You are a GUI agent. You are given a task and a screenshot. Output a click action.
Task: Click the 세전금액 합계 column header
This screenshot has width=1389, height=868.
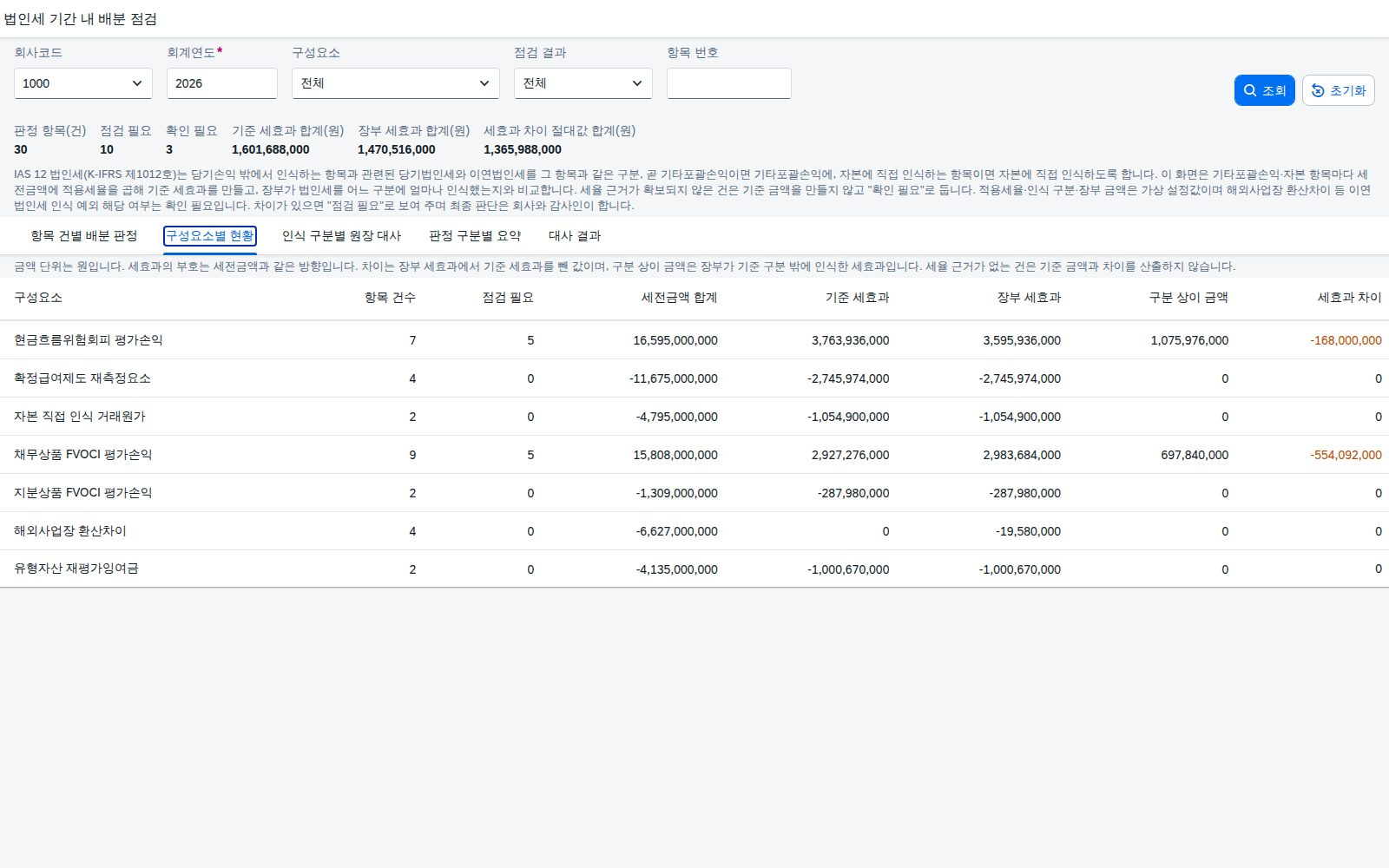point(680,298)
